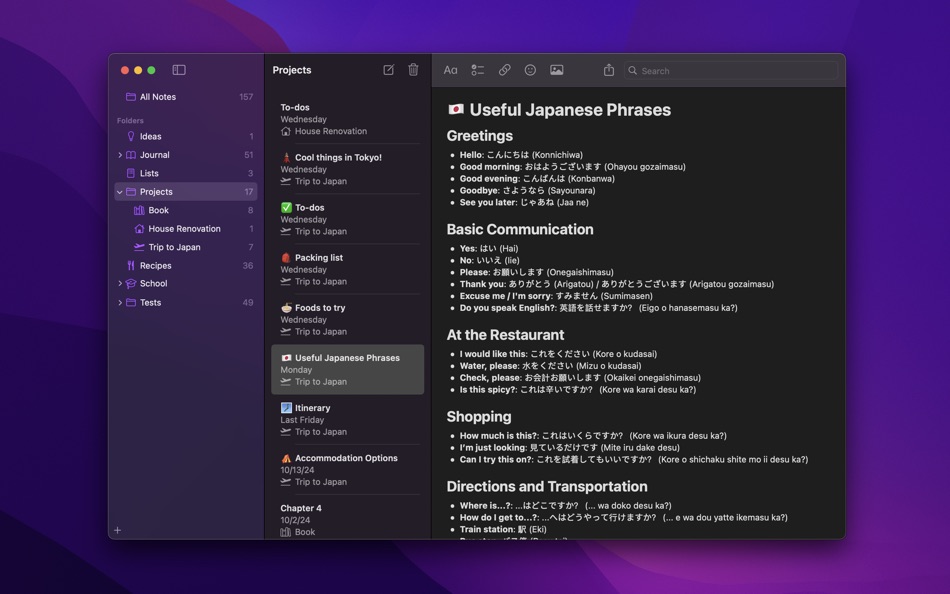Click the How much is this? line
This screenshot has width=950, height=594.
point(593,435)
